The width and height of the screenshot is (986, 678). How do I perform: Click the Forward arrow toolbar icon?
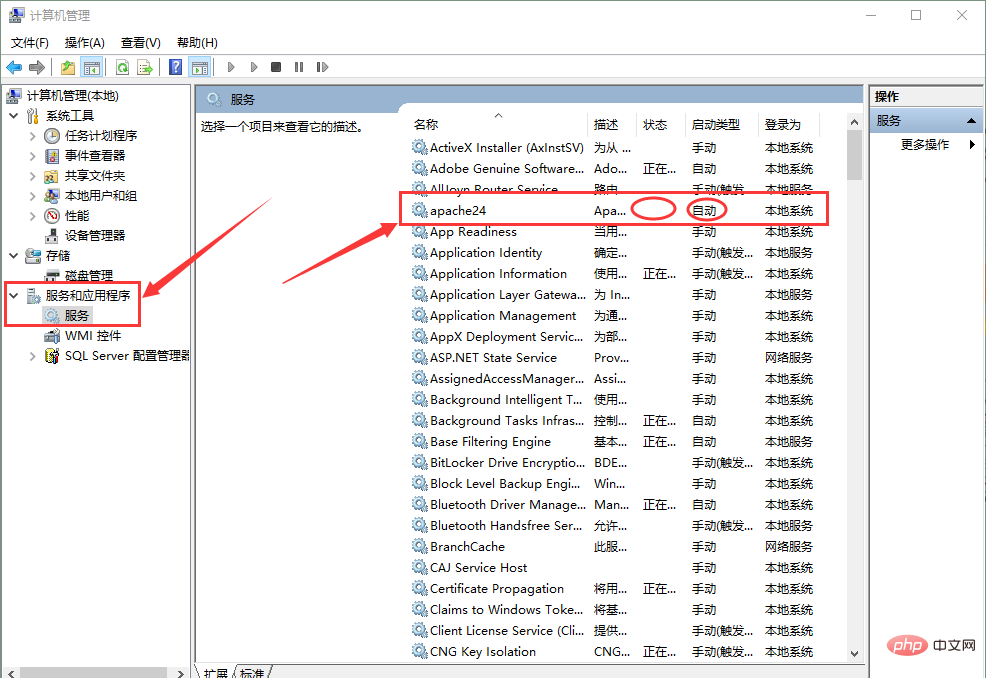37,67
